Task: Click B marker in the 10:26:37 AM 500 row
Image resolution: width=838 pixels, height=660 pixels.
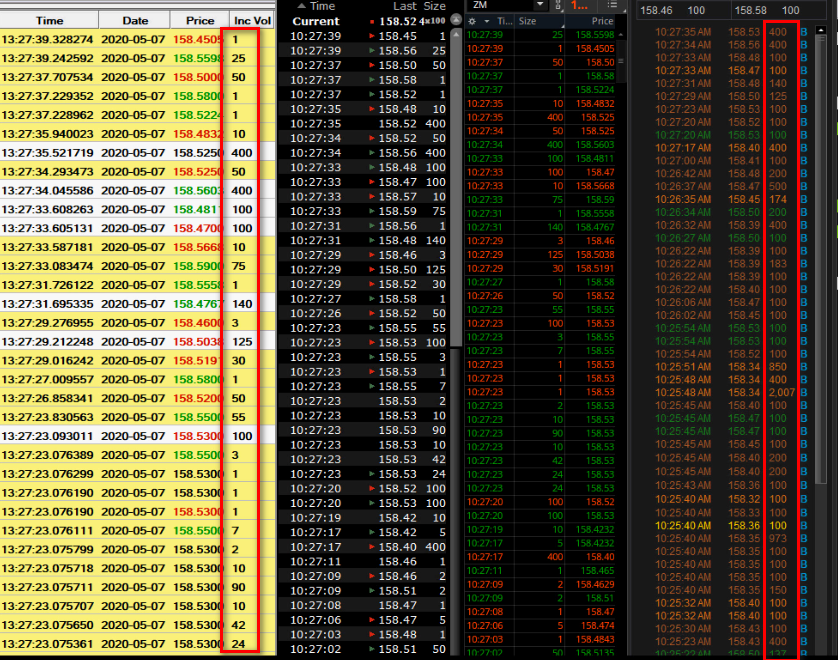Action: click(x=804, y=187)
